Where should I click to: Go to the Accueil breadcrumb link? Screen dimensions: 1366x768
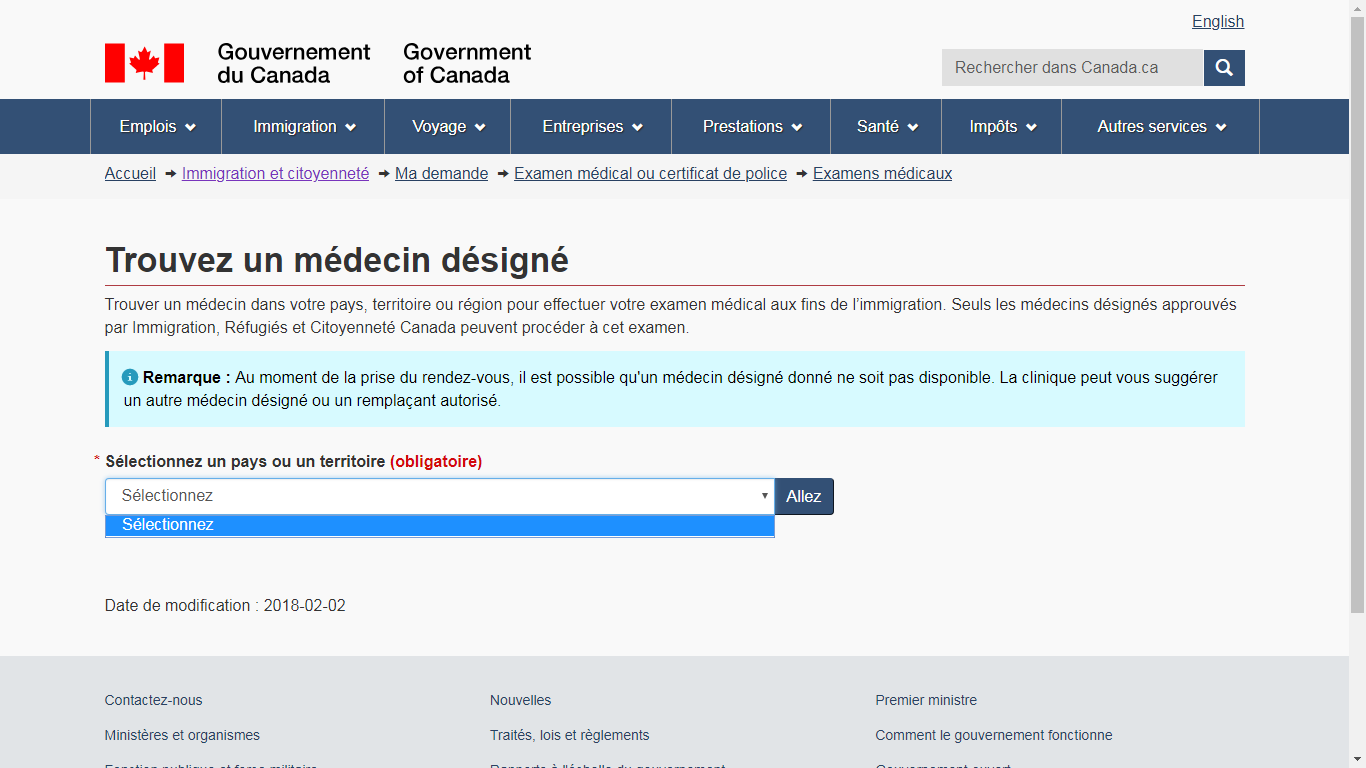(x=130, y=174)
